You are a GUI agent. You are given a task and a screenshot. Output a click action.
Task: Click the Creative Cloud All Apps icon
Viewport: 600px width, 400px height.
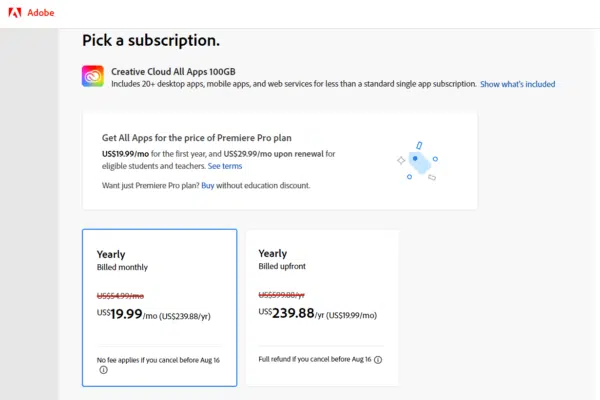pyautogui.click(x=93, y=76)
